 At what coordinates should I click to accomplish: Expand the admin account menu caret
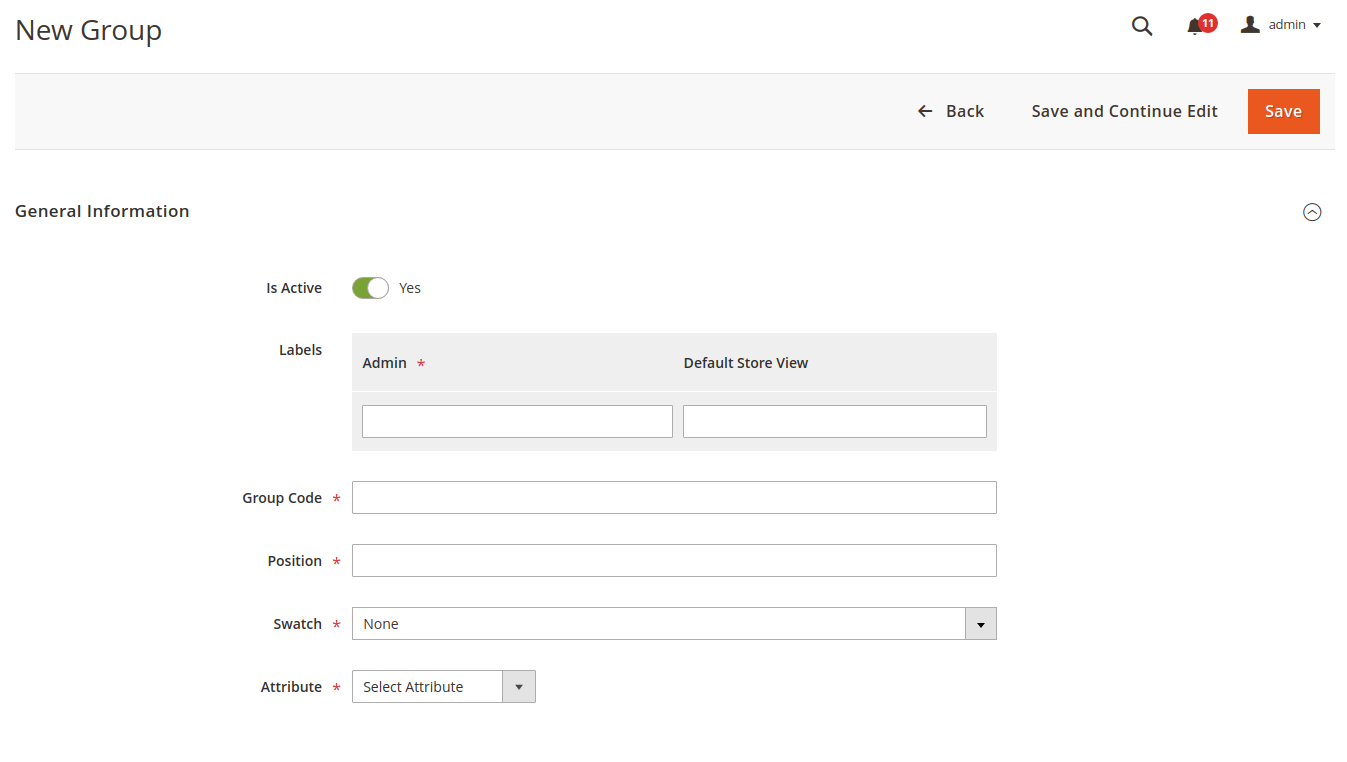coord(1317,26)
